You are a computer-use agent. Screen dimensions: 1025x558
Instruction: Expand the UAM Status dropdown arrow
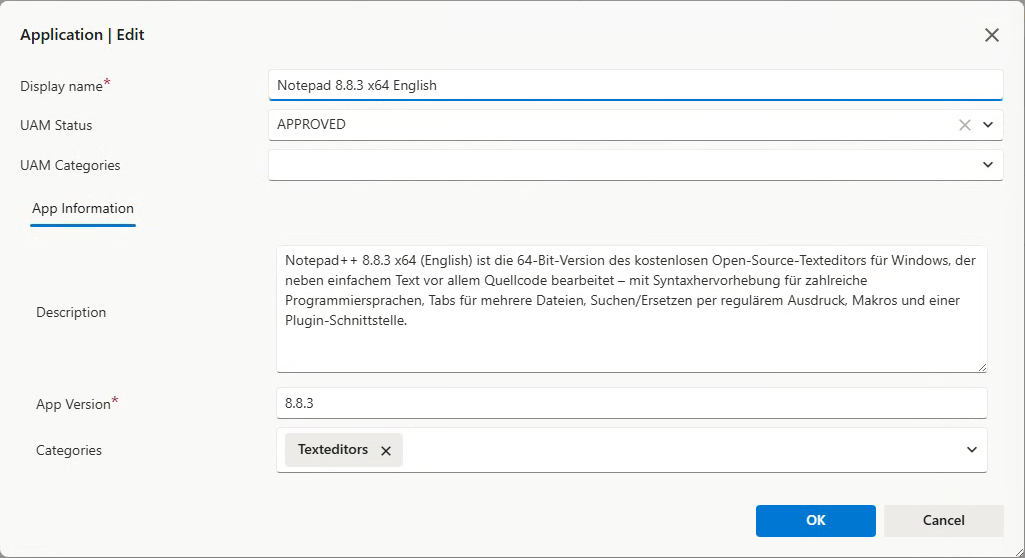coord(988,125)
